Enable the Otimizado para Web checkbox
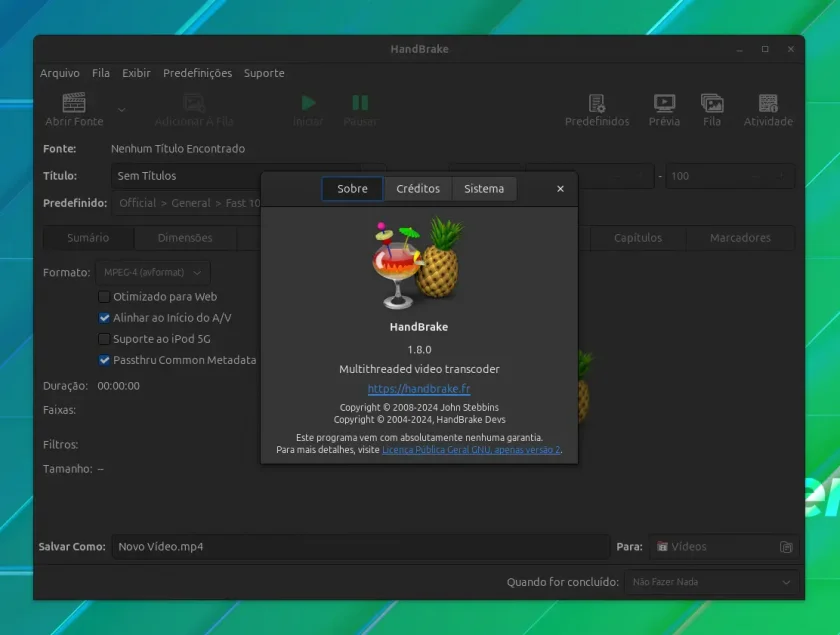Image resolution: width=840 pixels, height=635 pixels. pyautogui.click(x=104, y=296)
